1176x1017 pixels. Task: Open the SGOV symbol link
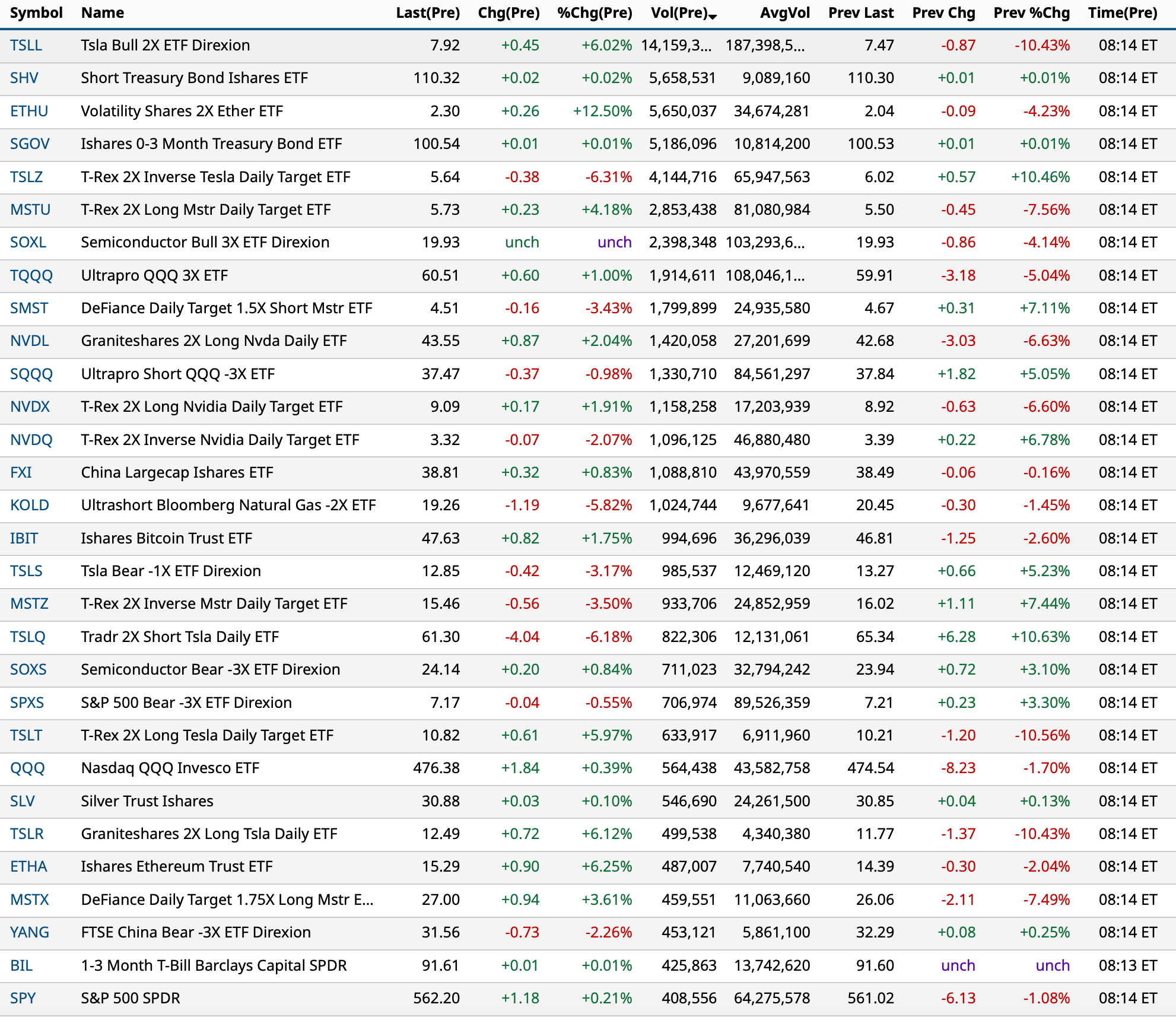click(x=30, y=144)
